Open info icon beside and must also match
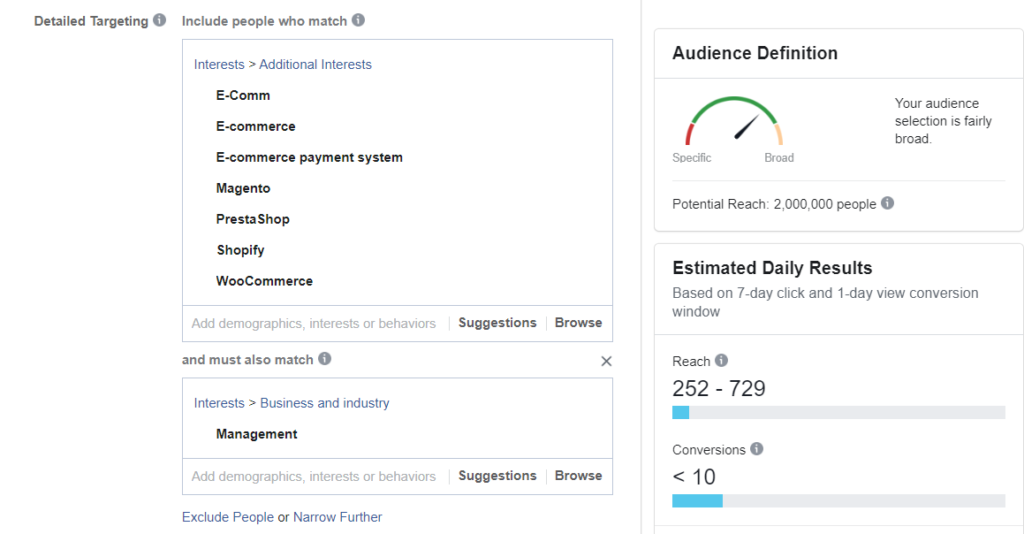The width and height of the screenshot is (1024, 534). tap(325, 358)
